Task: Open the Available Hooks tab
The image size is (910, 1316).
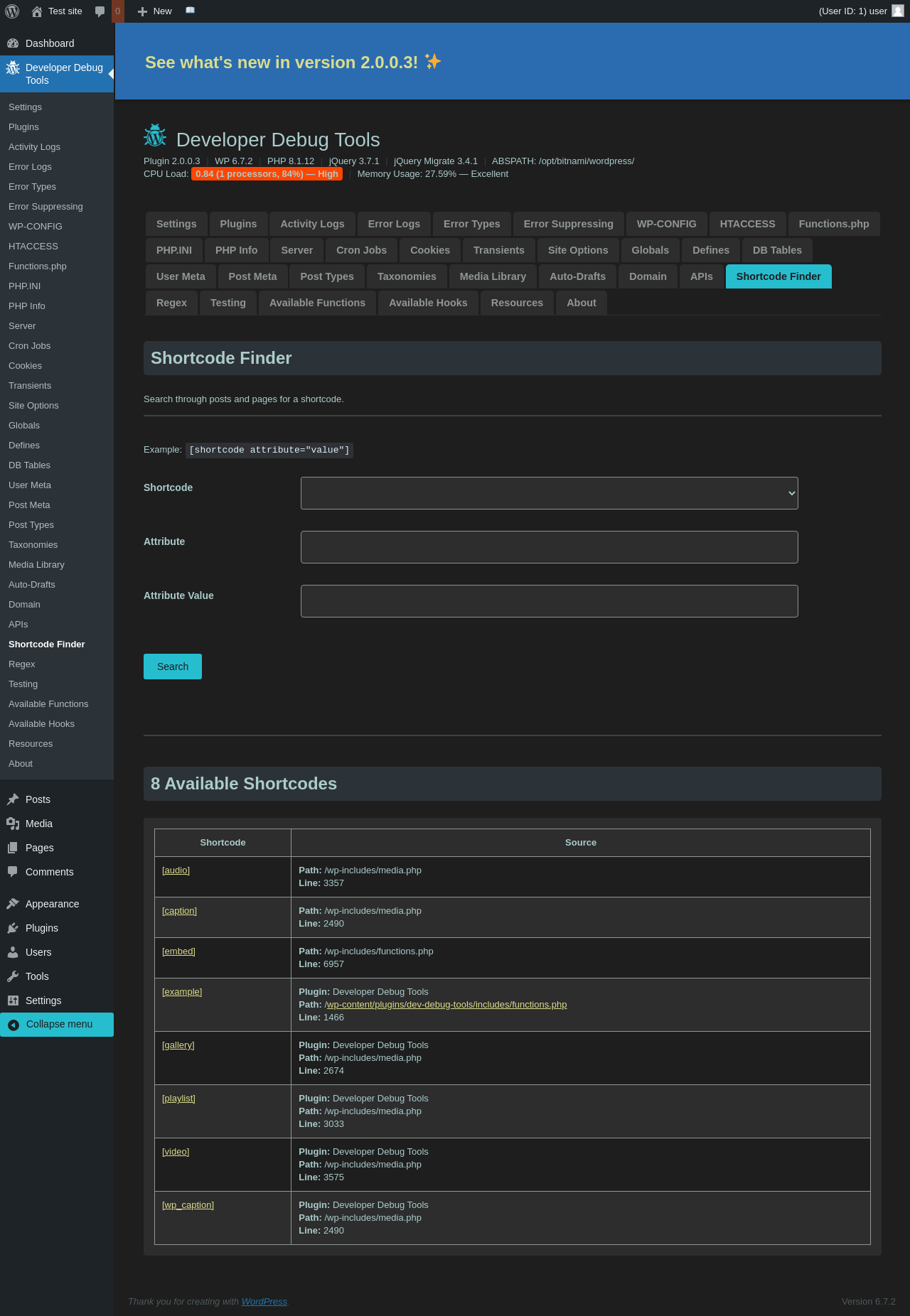Action: coord(428,303)
